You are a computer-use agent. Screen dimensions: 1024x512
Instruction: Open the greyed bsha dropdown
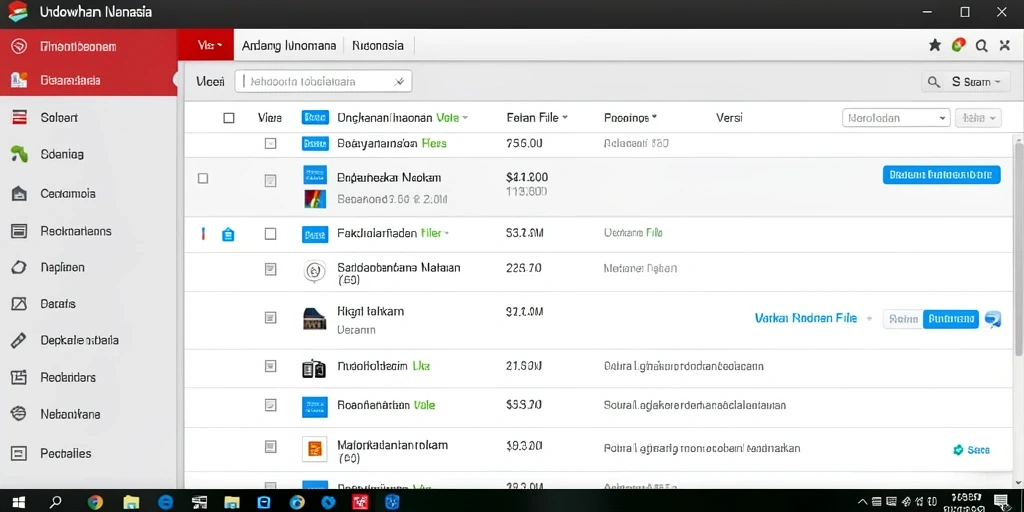[978, 118]
